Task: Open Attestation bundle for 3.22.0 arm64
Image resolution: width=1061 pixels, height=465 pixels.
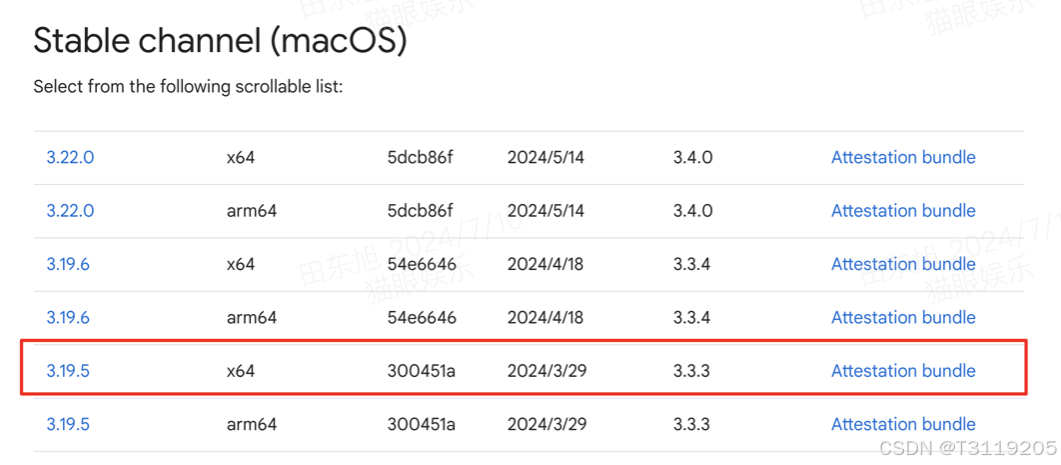Action: (x=903, y=211)
